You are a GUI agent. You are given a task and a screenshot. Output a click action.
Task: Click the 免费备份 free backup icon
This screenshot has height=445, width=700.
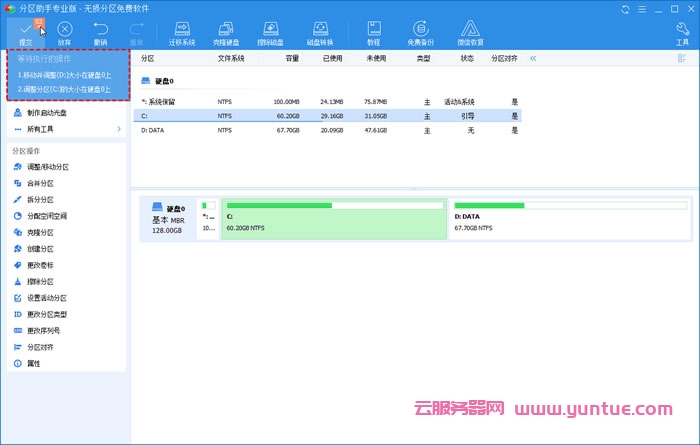pos(420,31)
